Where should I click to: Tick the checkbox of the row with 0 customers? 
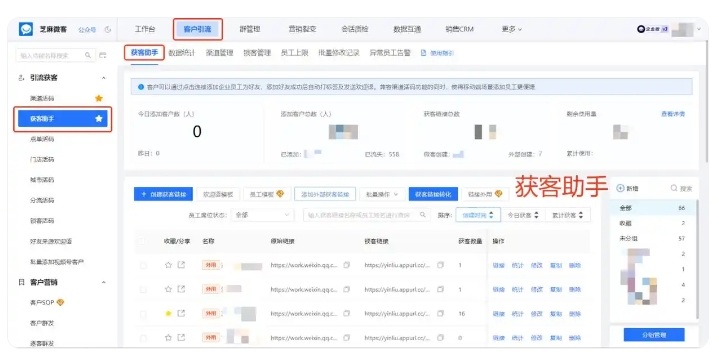coord(143,338)
